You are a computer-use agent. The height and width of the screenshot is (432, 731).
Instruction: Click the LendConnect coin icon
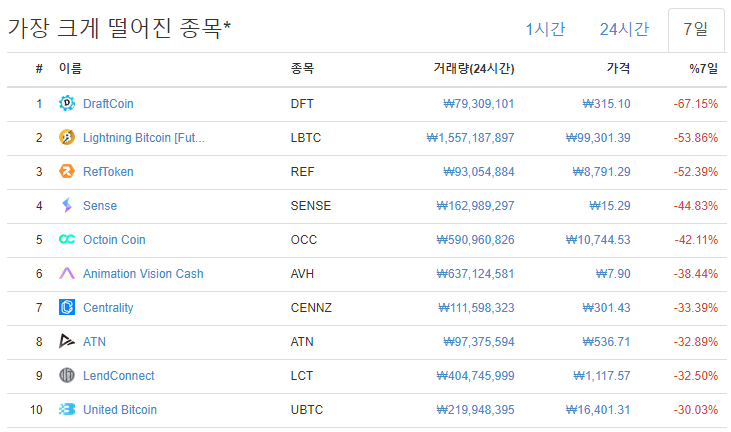click(x=67, y=375)
